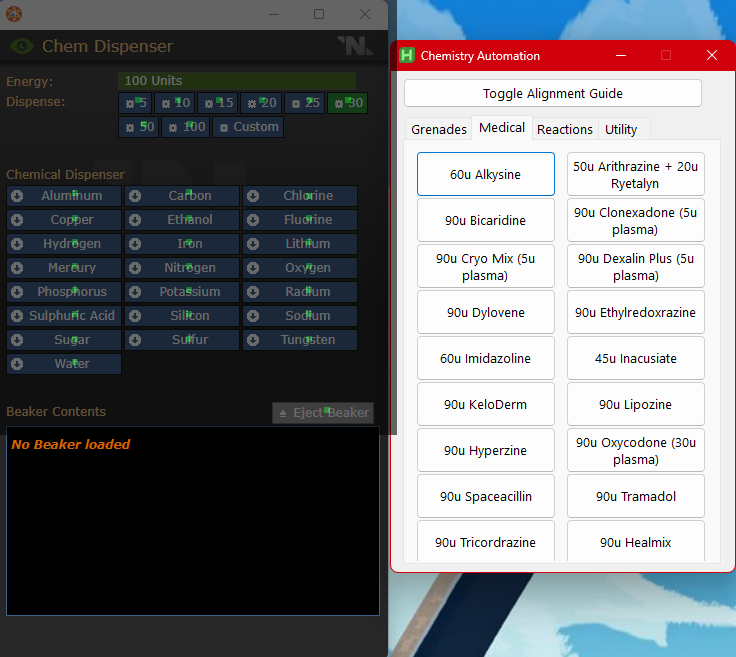Viewport: 736px width, 657px height.
Task: Run the 60u Imidazoline recipe
Action: (x=486, y=358)
